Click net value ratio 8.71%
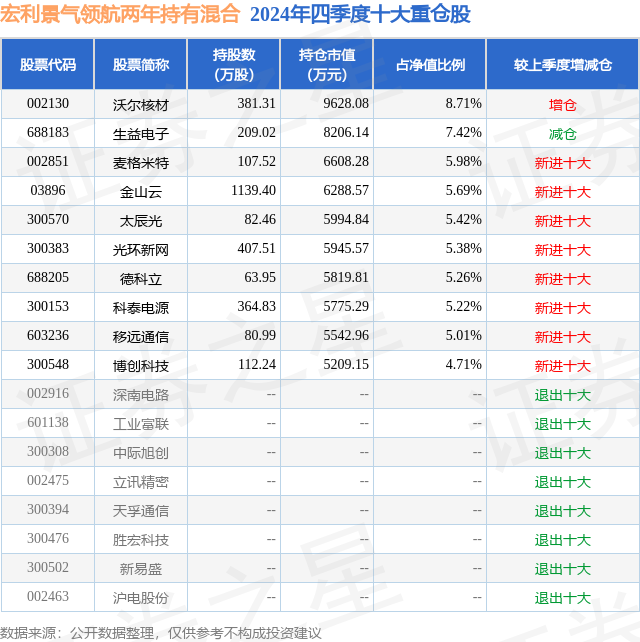The width and height of the screenshot is (640, 642). pyautogui.click(x=464, y=104)
